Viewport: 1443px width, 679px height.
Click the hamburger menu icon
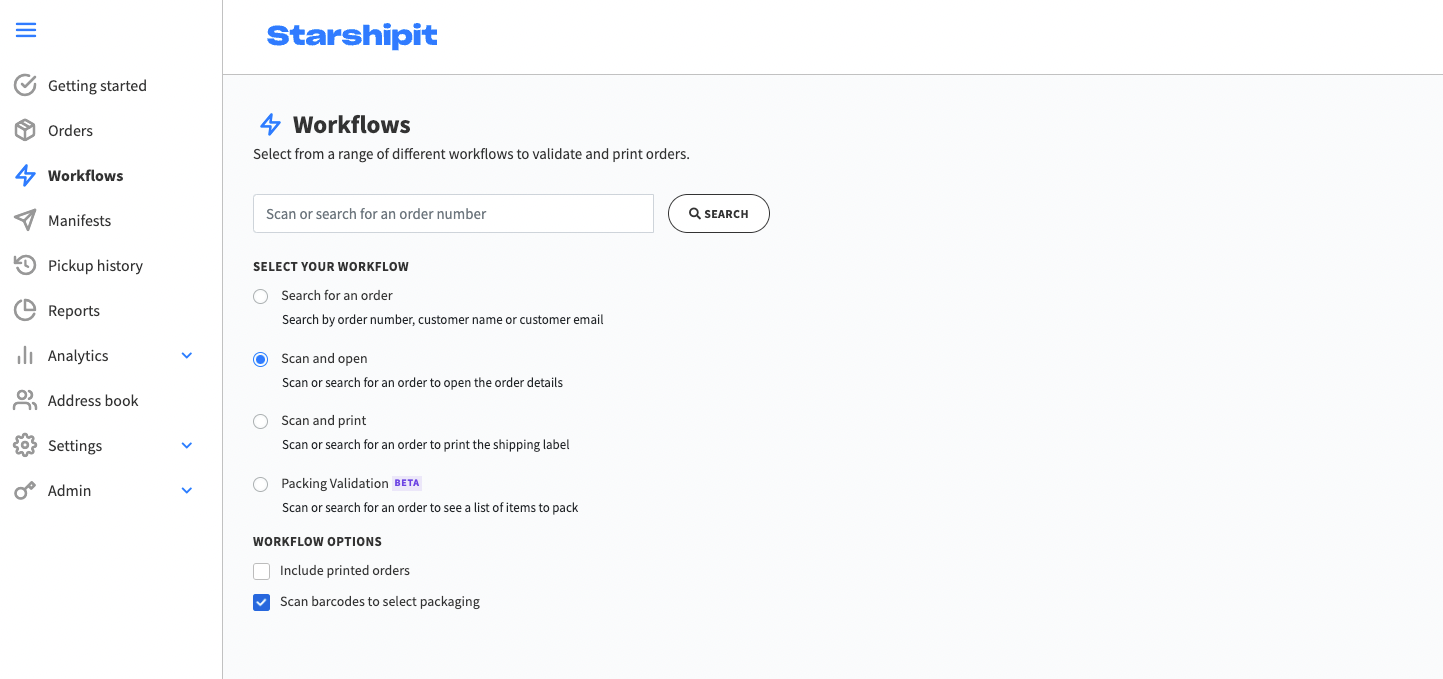pyautogui.click(x=26, y=30)
